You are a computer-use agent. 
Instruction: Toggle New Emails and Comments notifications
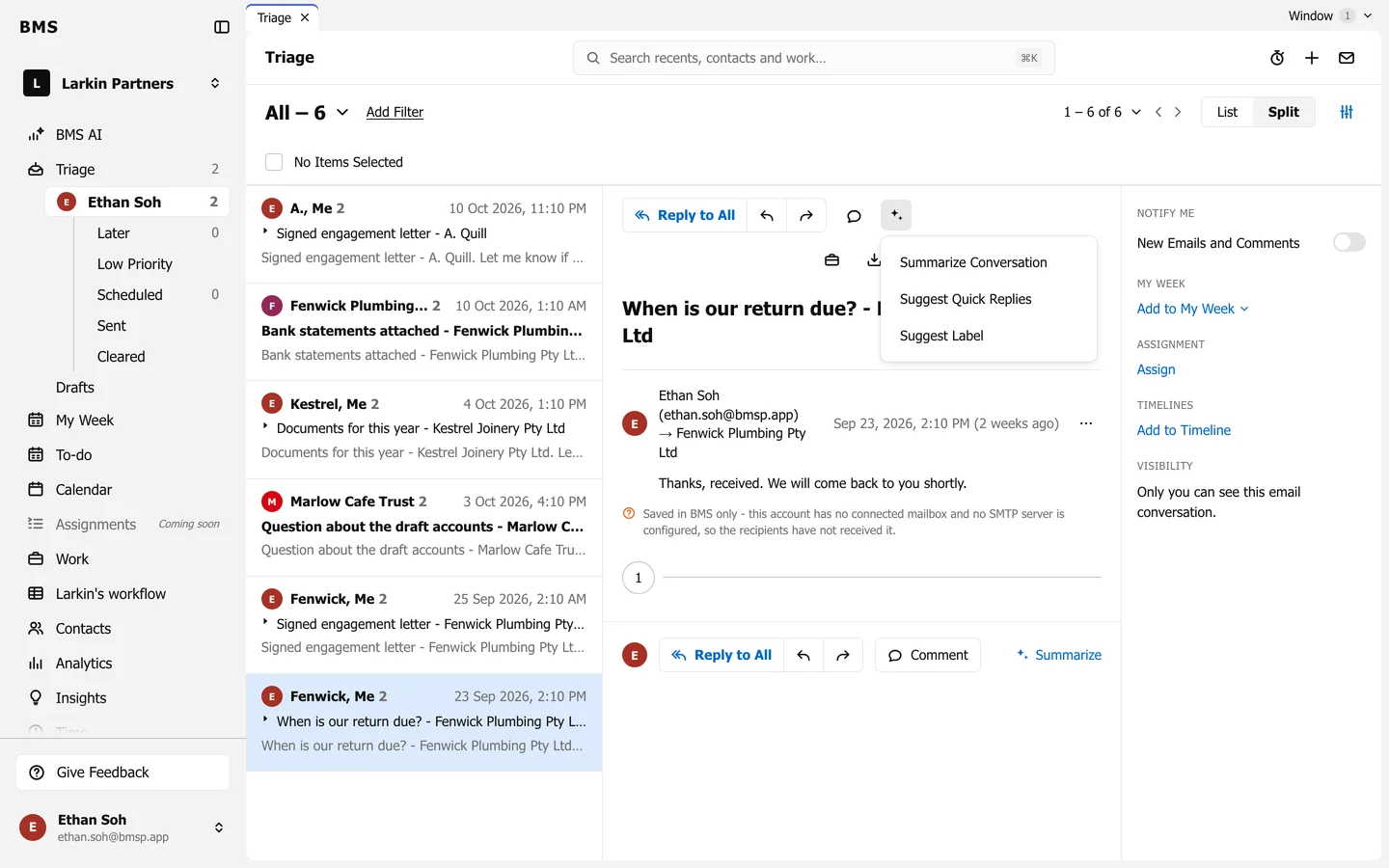point(1348,242)
